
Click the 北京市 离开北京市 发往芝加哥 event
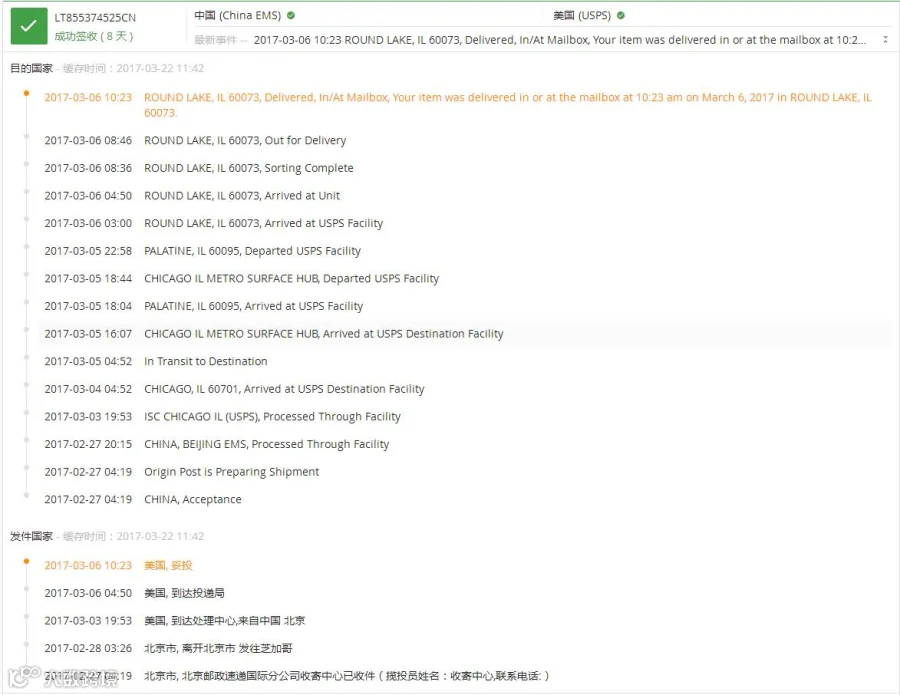pos(168,649)
